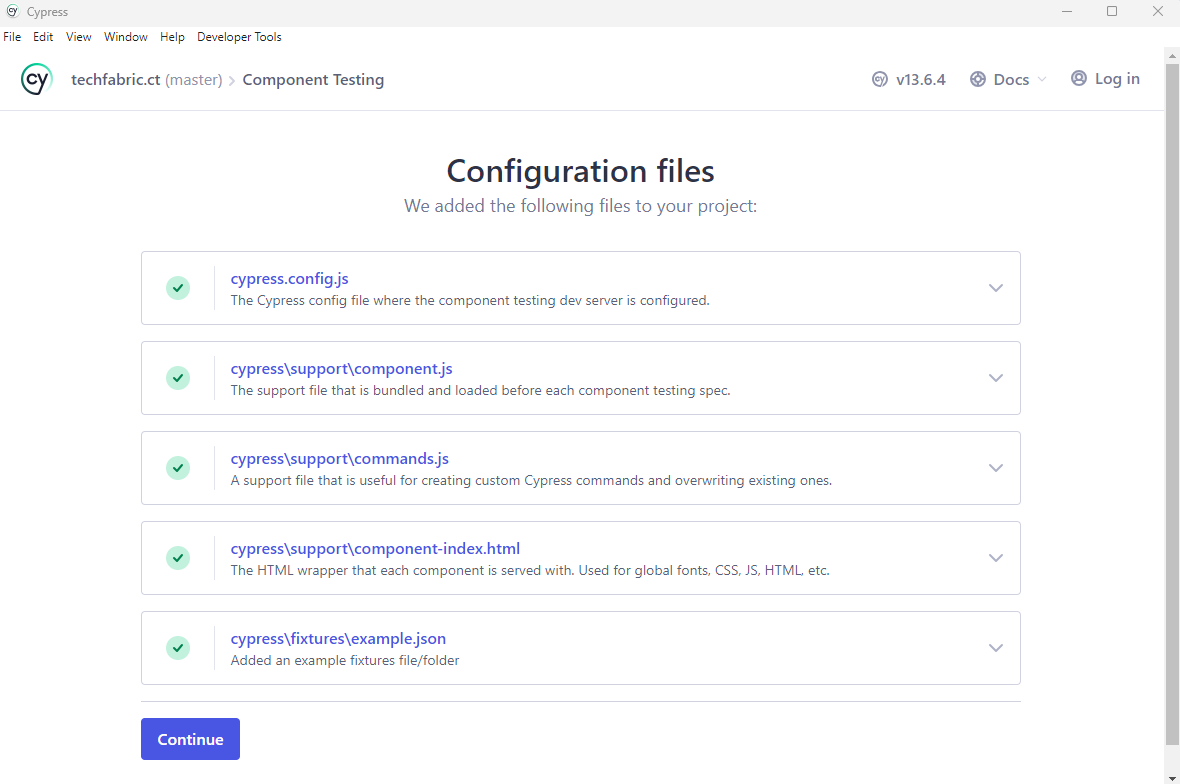
Task: Click the cypress\support\component.js file name
Action: pyautogui.click(x=341, y=369)
